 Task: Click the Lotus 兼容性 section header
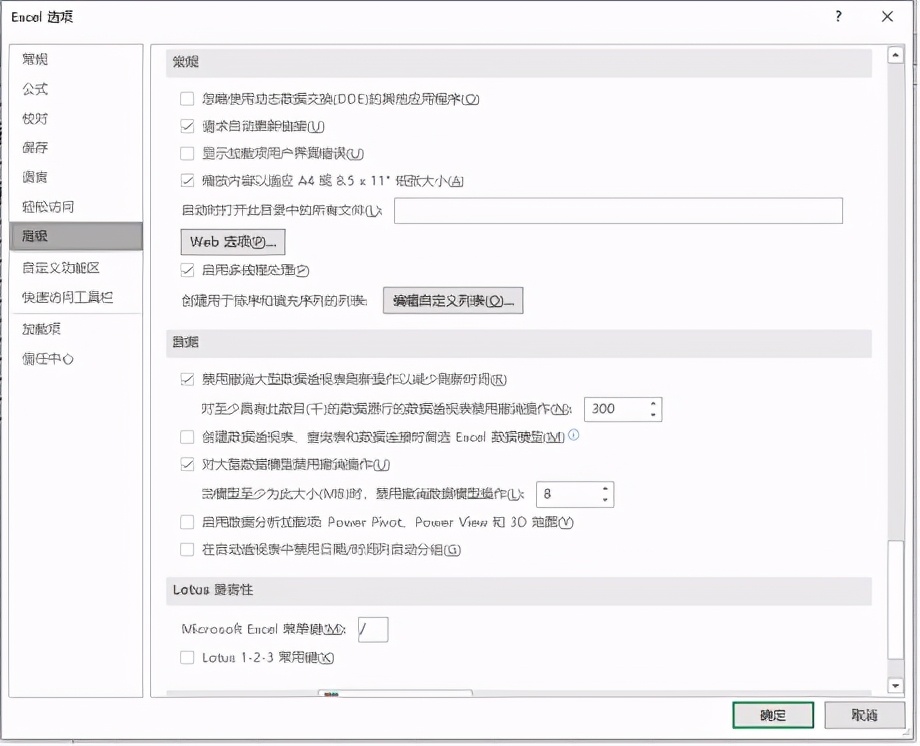click(x=519, y=590)
